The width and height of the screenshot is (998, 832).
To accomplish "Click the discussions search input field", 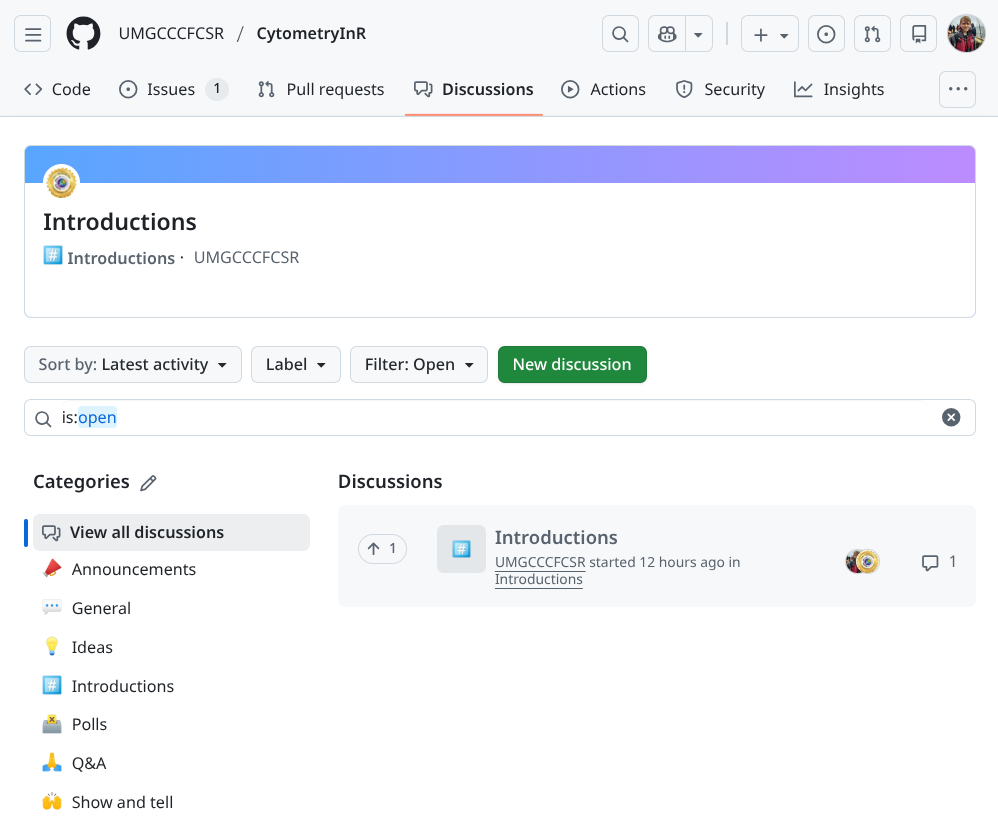I will (x=500, y=418).
